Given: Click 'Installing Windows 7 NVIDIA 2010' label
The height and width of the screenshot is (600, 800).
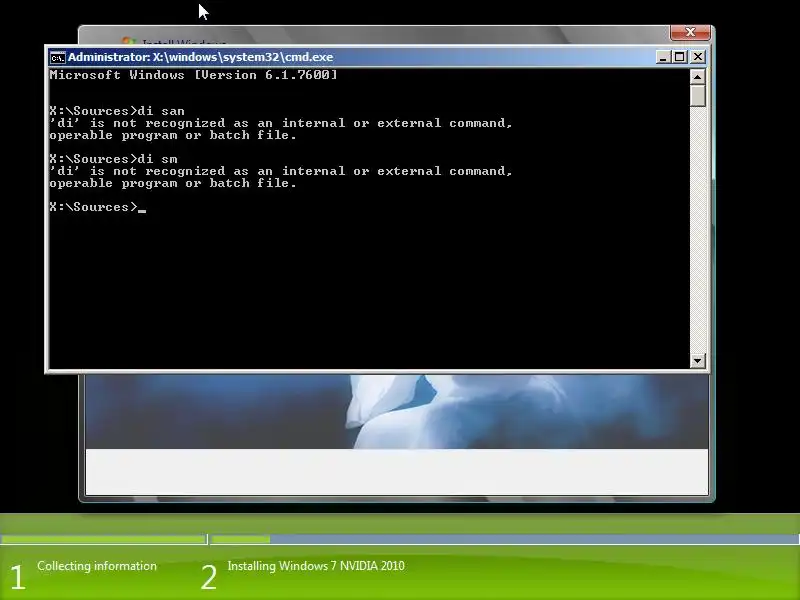Looking at the screenshot, I should pos(316,566).
